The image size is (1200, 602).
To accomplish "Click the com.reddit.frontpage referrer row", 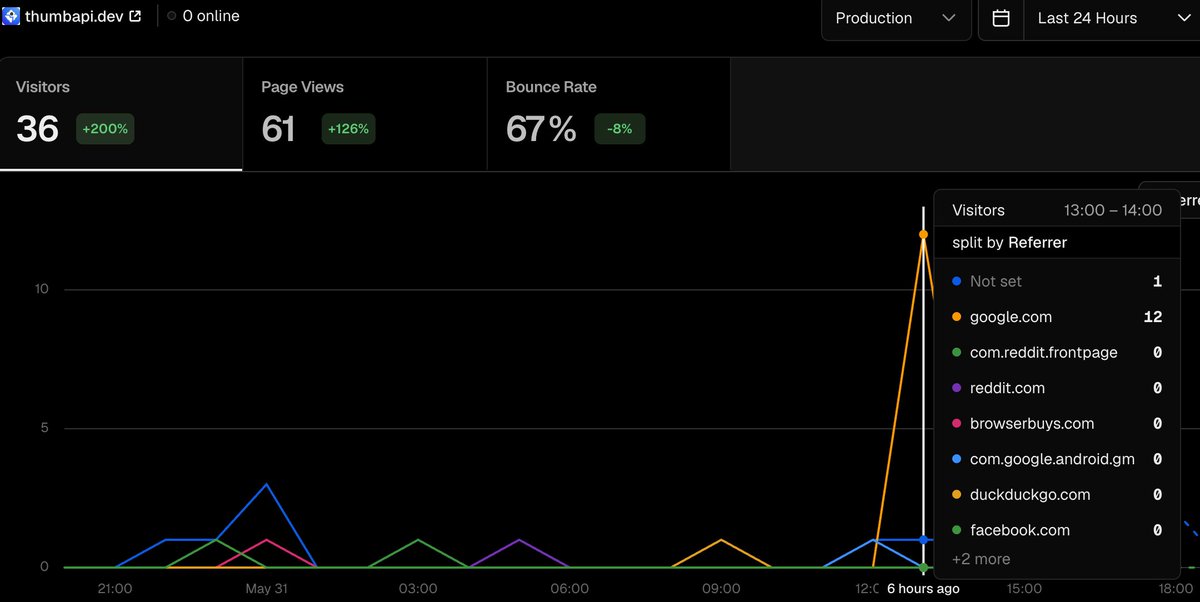I will point(1057,353).
